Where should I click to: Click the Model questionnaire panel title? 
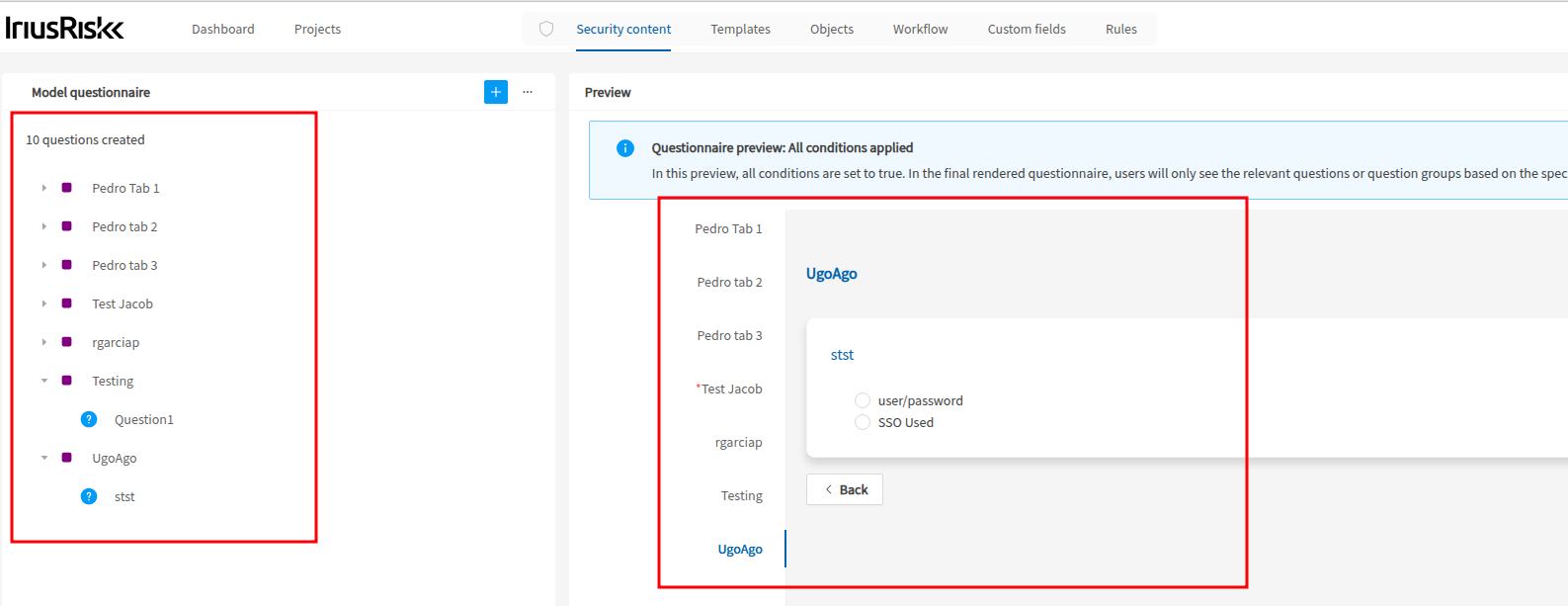91,92
